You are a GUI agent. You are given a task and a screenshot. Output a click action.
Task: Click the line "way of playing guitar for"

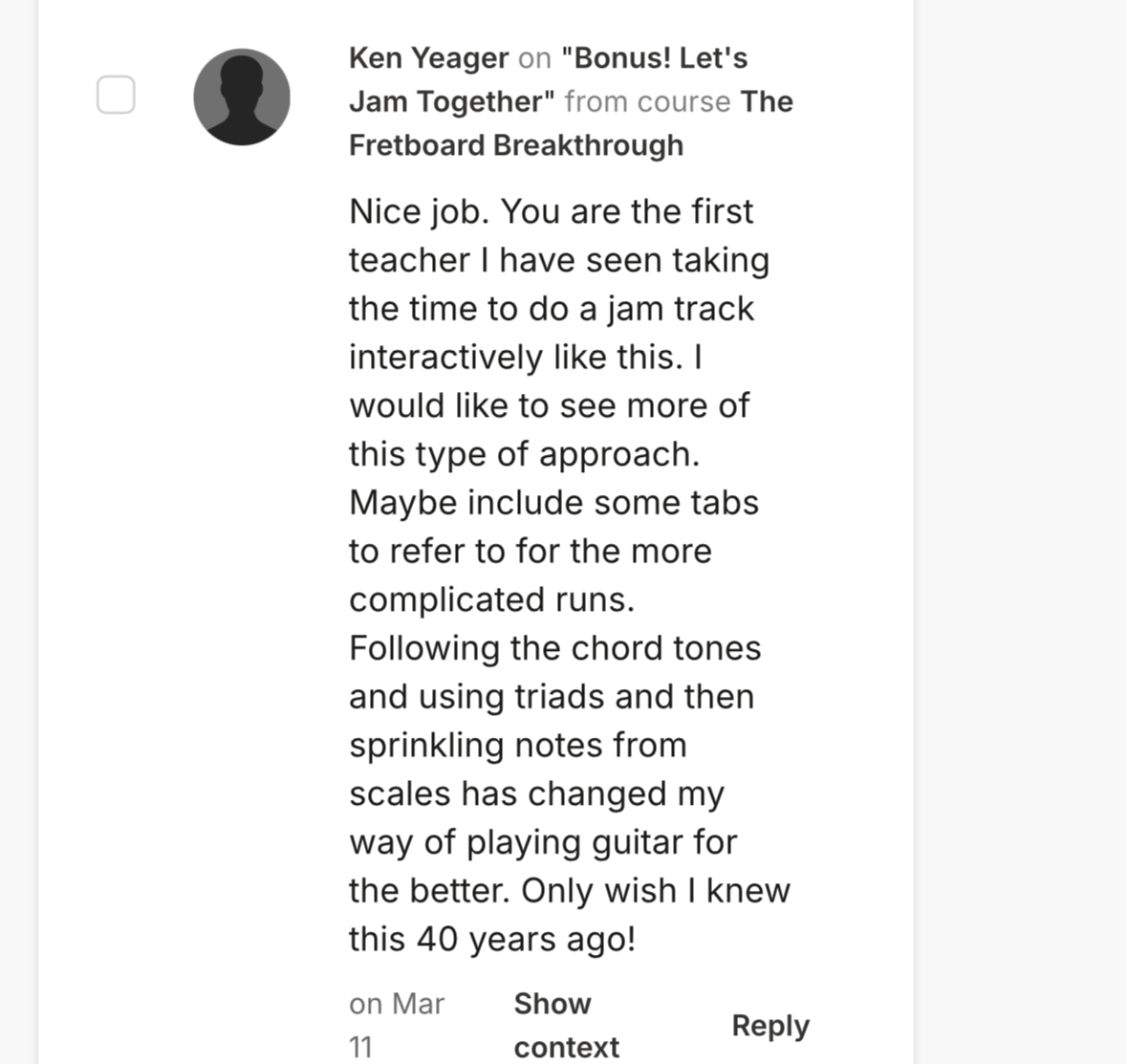pyautogui.click(x=542, y=842)
